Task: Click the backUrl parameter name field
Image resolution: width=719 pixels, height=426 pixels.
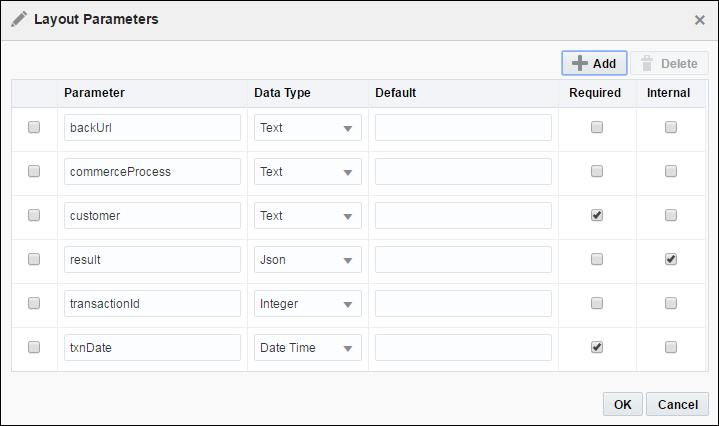Action: click(152, 127)
